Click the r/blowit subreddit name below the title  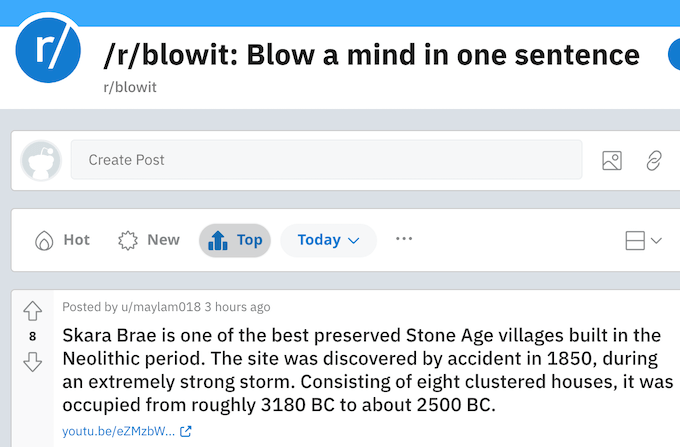[129, 87]
